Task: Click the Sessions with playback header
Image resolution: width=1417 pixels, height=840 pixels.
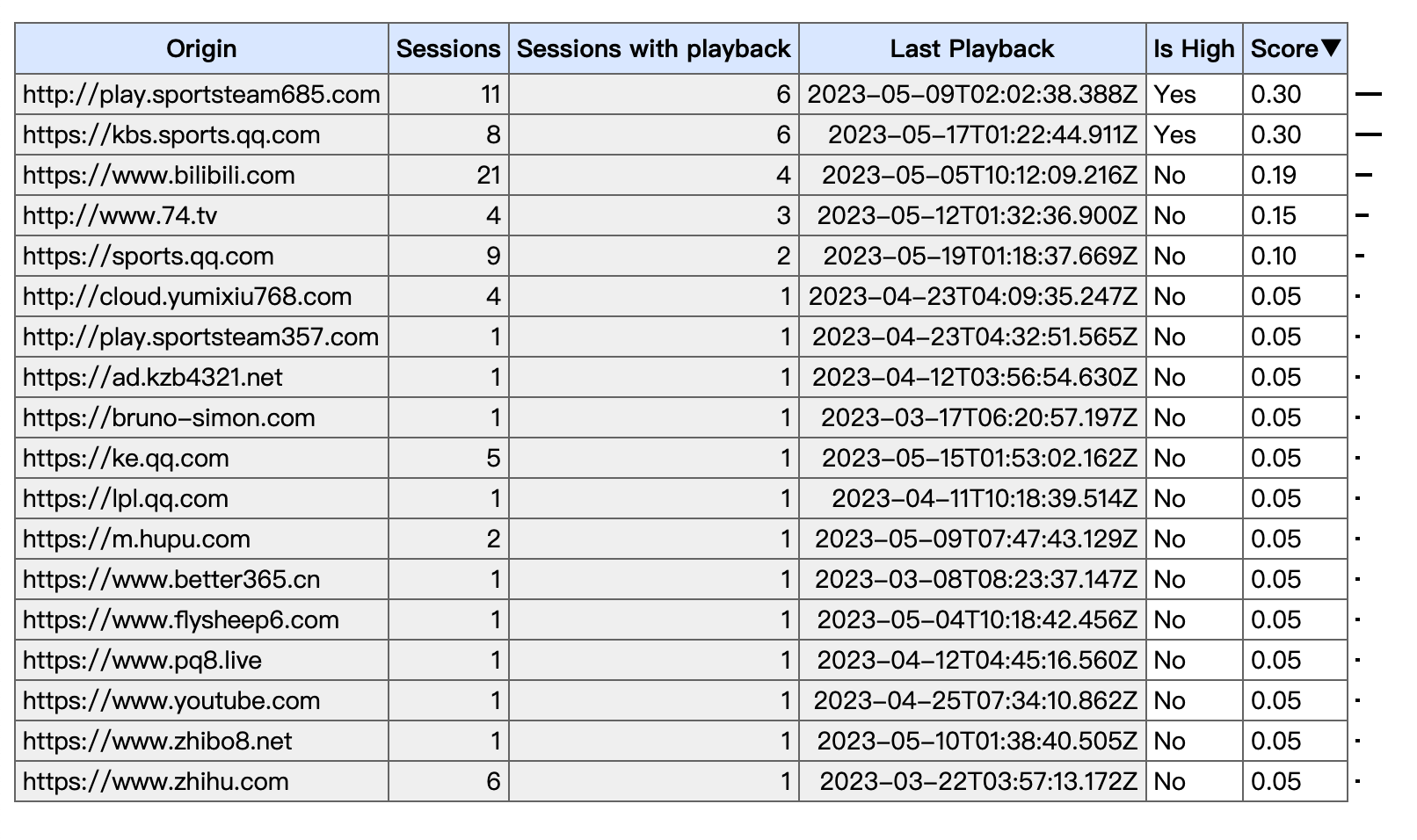Action: pos(653,49)
